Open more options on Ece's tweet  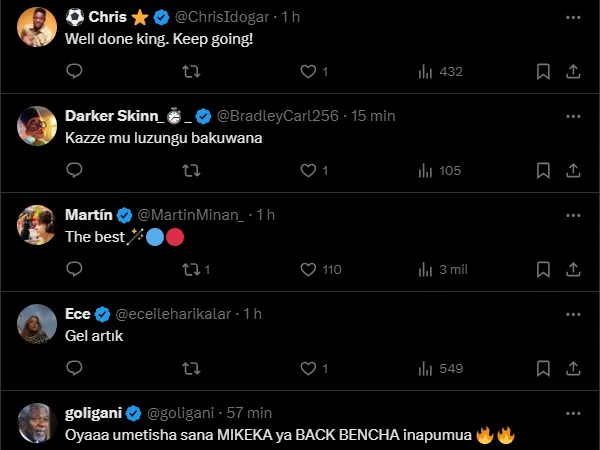[x=571, y=313]
